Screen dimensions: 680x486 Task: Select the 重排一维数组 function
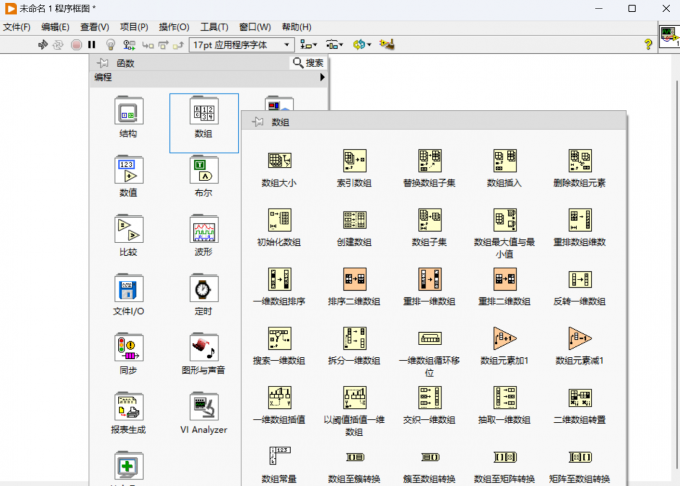coord(430,279)
